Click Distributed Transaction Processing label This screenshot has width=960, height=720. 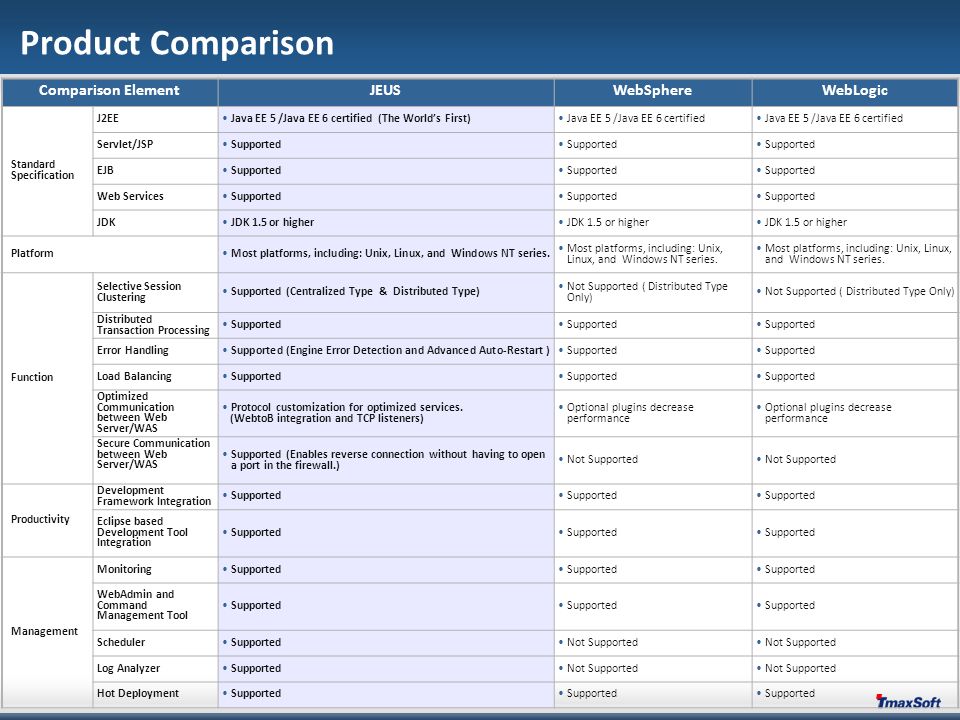pyautogui.click(x=155, y=325)
